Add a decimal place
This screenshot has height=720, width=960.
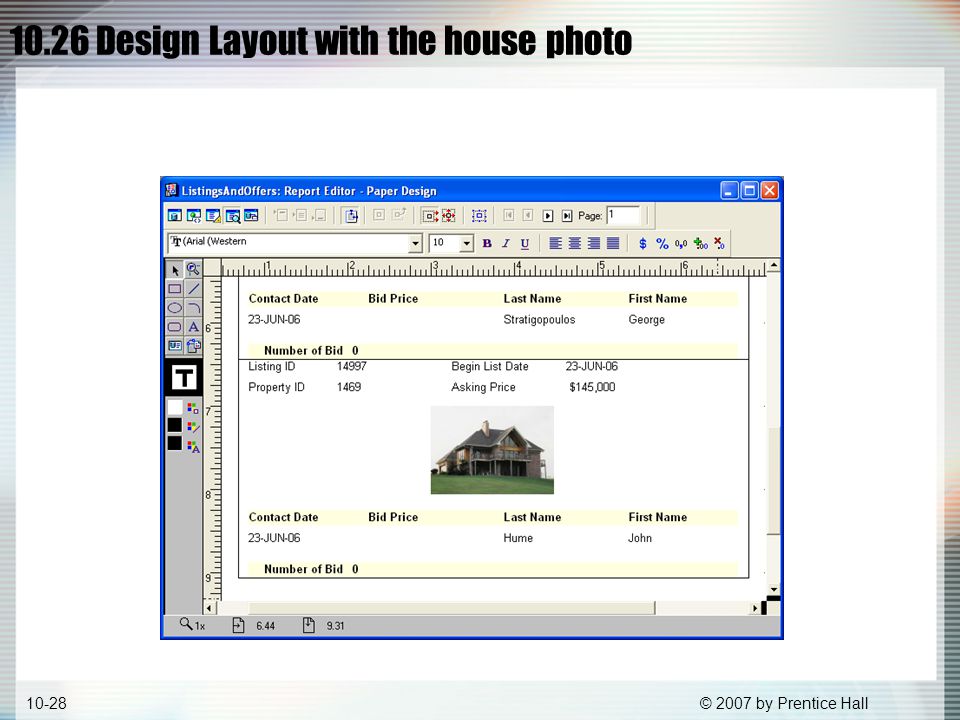(x=700, y=243)
